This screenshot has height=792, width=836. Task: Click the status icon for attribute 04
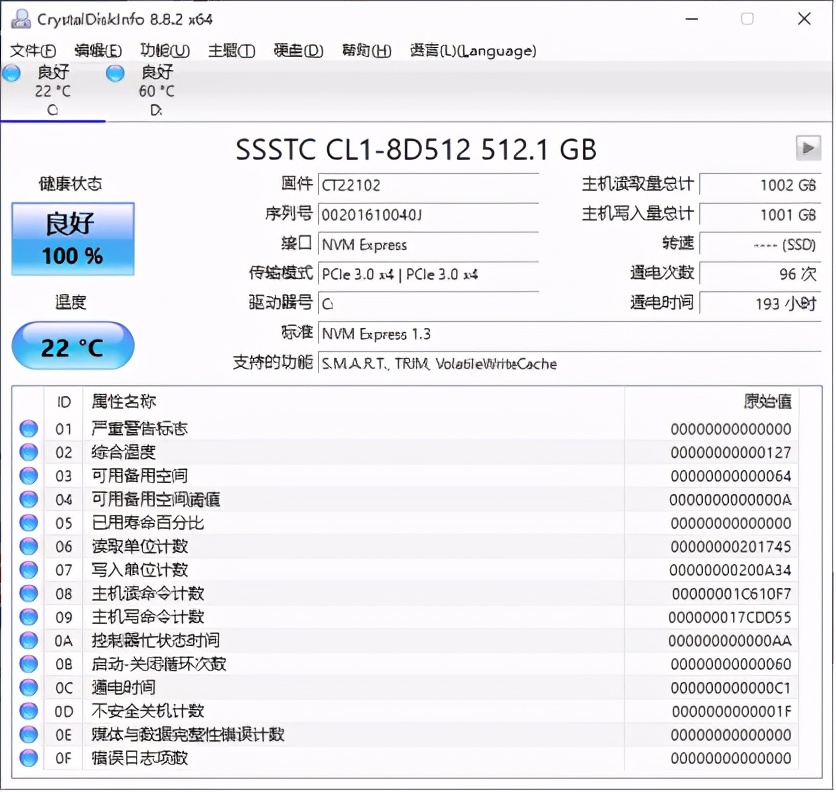[x=29, y=499]
